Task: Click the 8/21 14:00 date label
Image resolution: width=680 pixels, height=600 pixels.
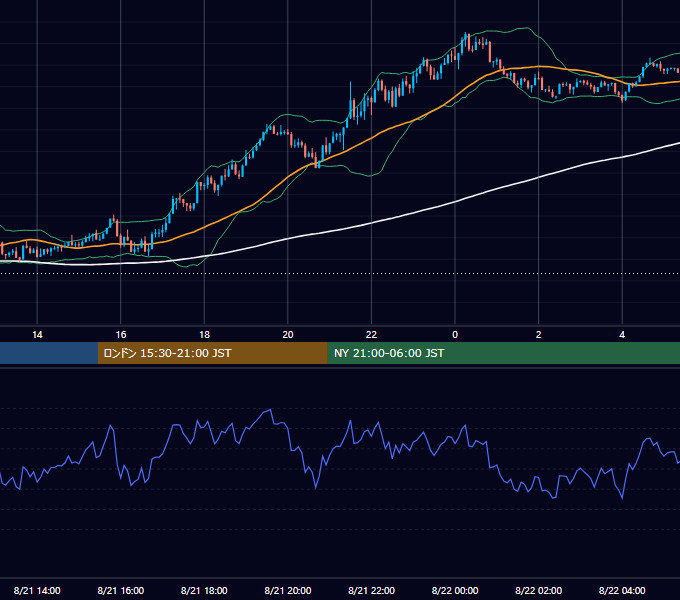Action: pyautogui.click(x=37, y=590)
